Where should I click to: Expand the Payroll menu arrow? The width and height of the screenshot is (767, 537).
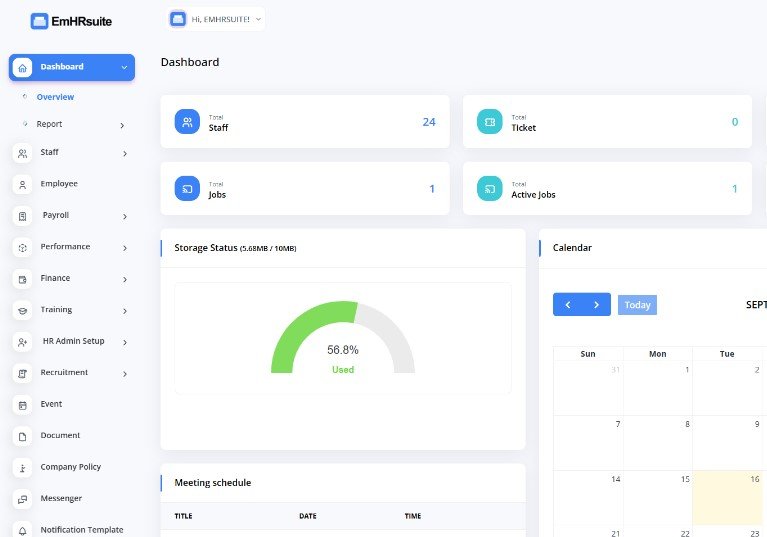click(x=125, y=216)
